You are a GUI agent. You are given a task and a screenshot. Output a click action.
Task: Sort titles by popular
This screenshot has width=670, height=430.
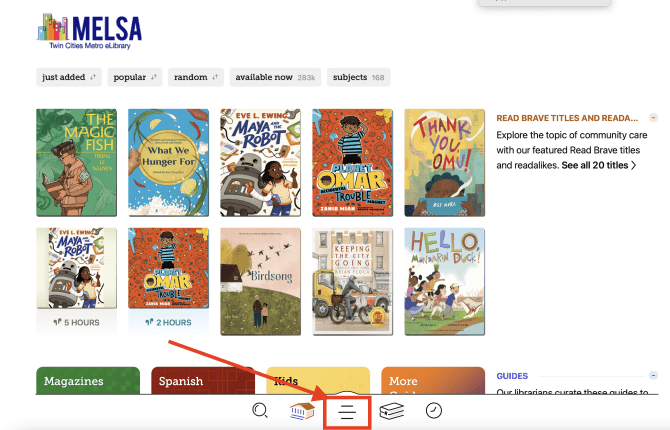click(135, 77)
